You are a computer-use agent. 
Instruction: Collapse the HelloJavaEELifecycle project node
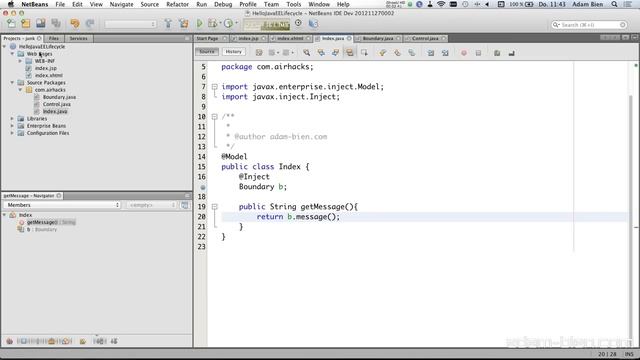tap(4, 47)
